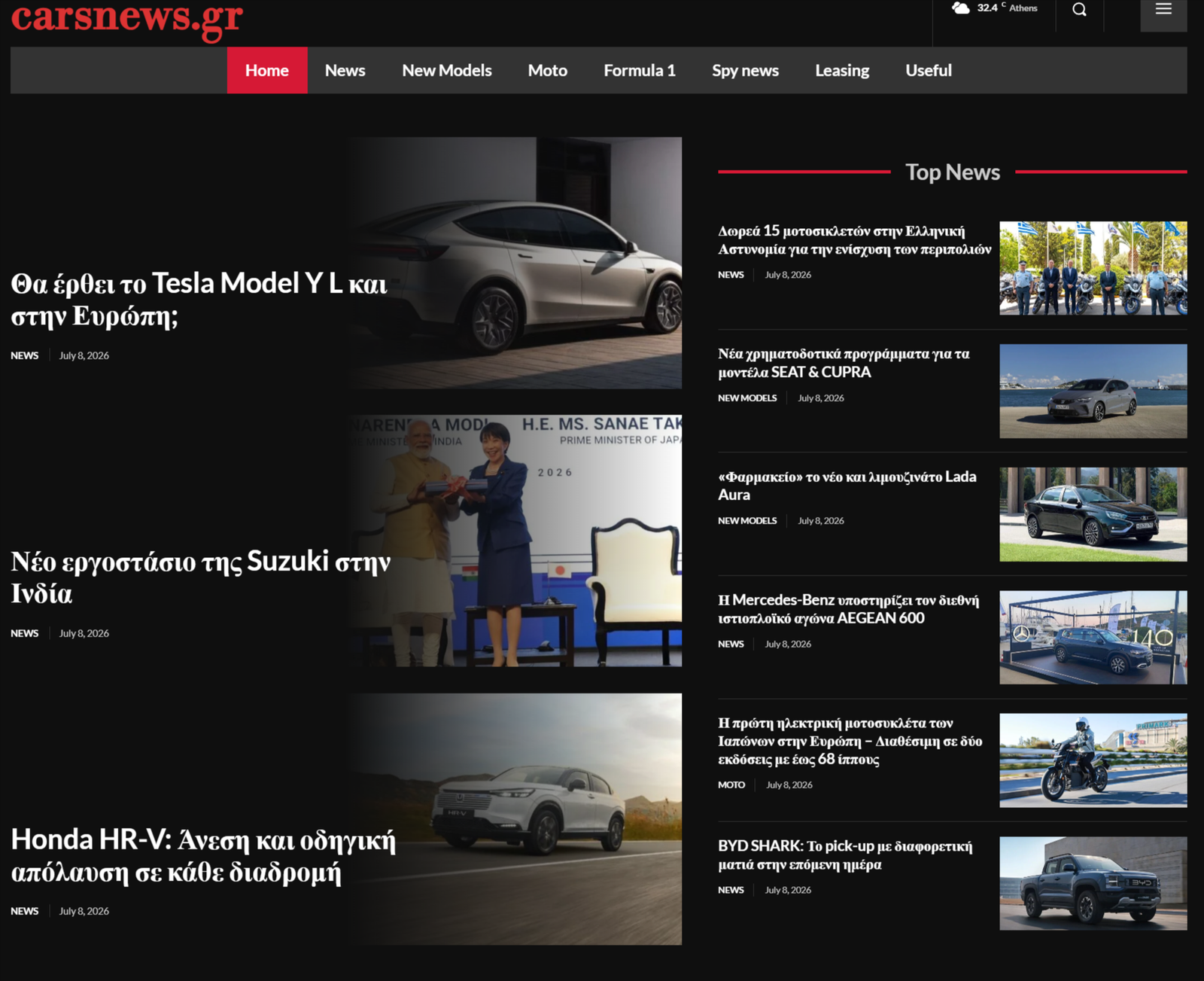This screenshot has height=981, width=1204.
Task: Open the Useful menu item
Action: (929, 70)
